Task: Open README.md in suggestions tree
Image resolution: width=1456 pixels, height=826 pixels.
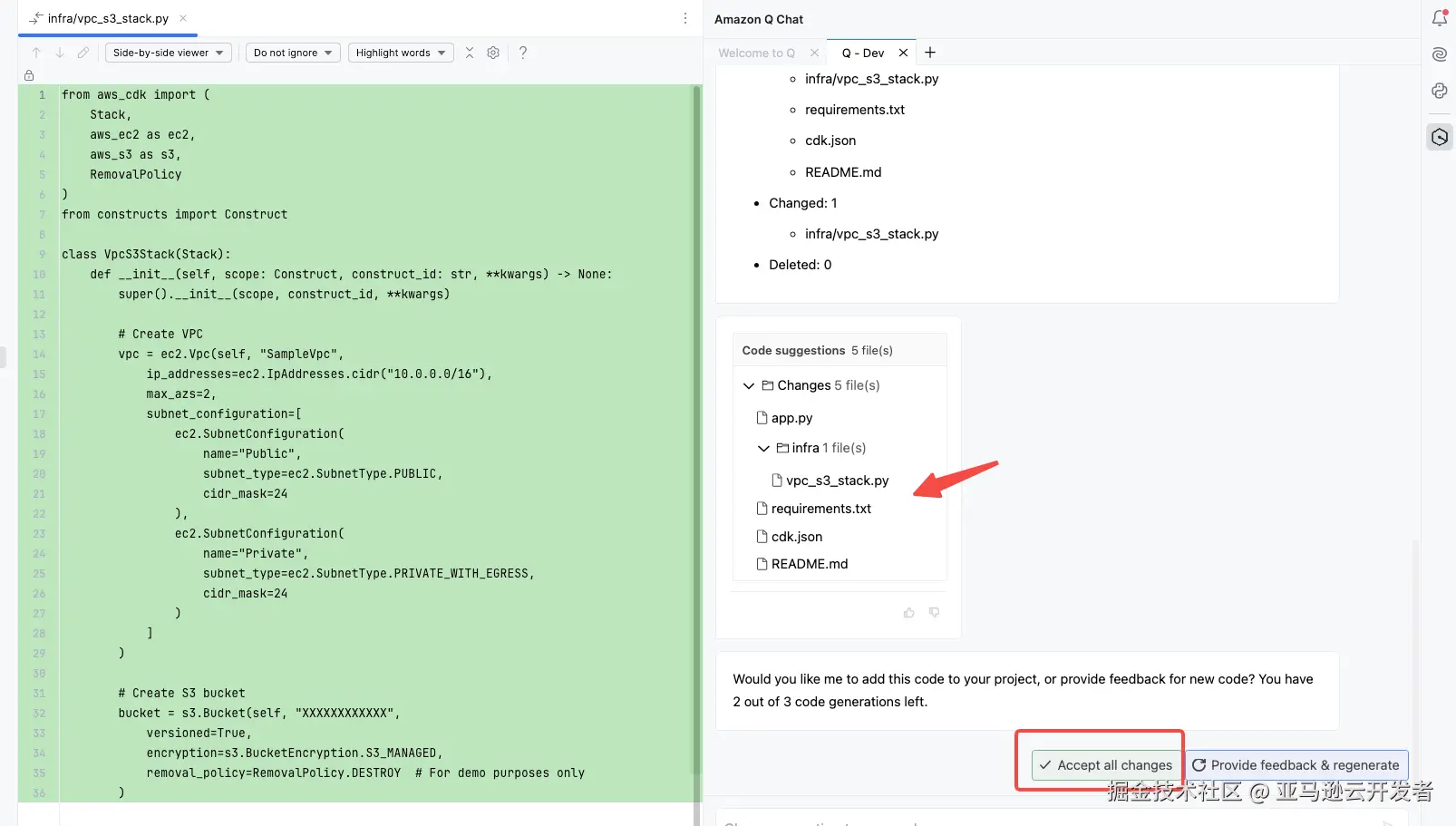Action: coord(809,564)
